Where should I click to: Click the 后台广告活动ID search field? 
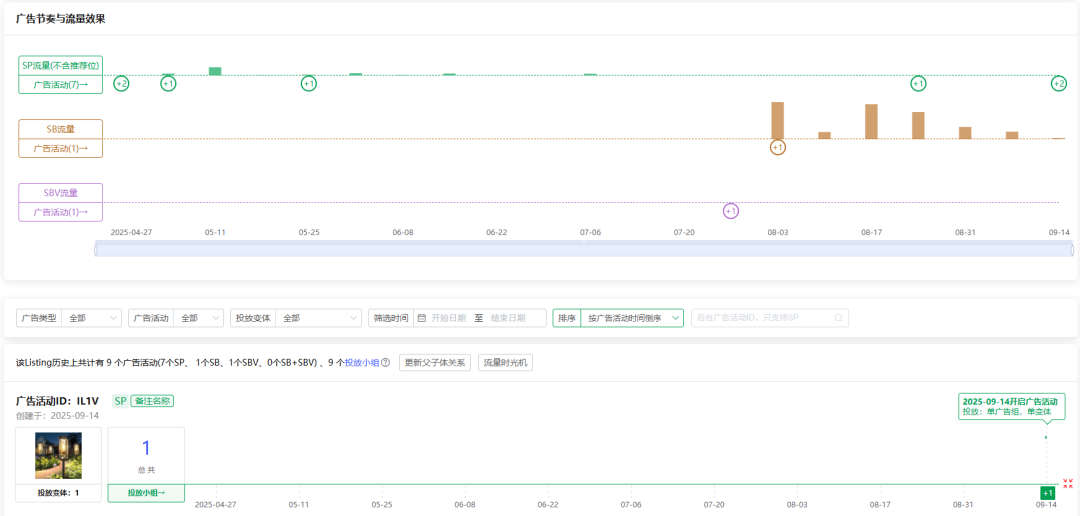[770, 318]
